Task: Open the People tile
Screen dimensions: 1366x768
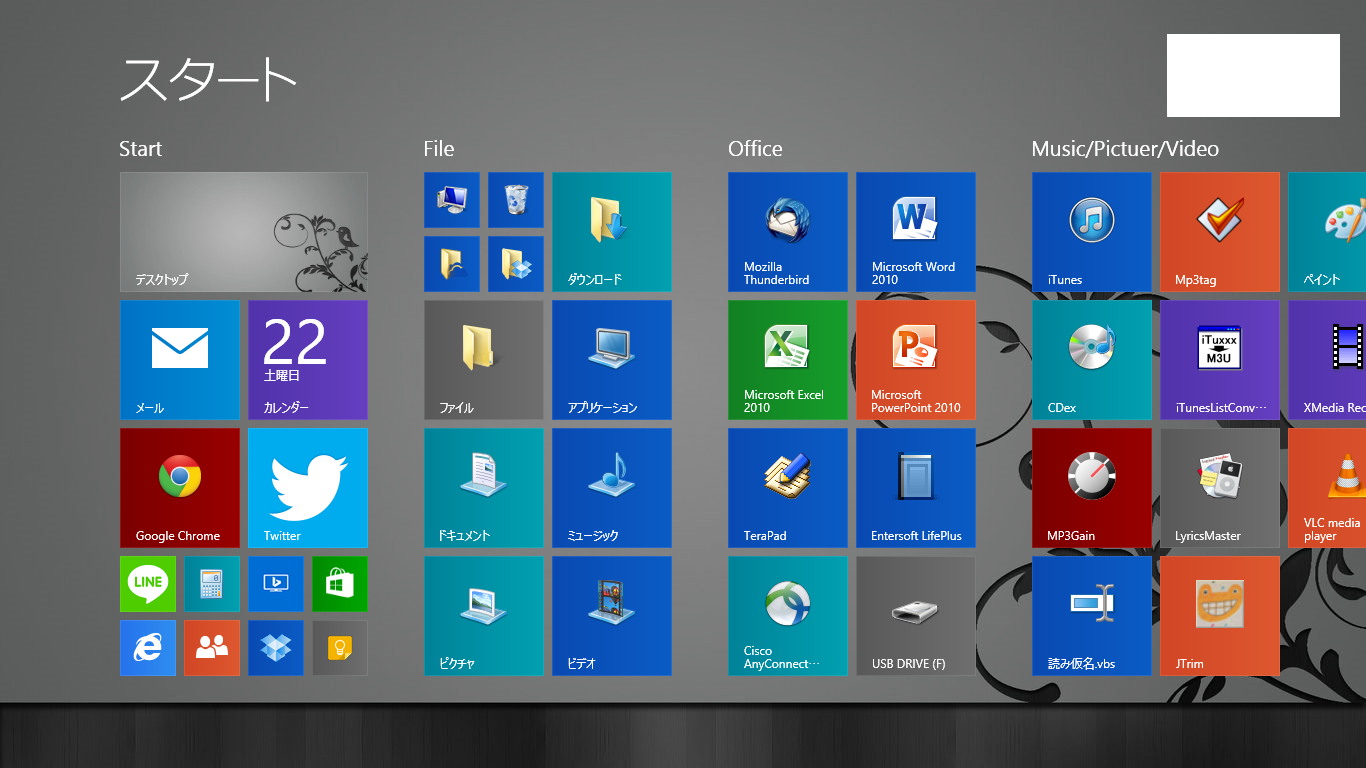Action: 212,648
